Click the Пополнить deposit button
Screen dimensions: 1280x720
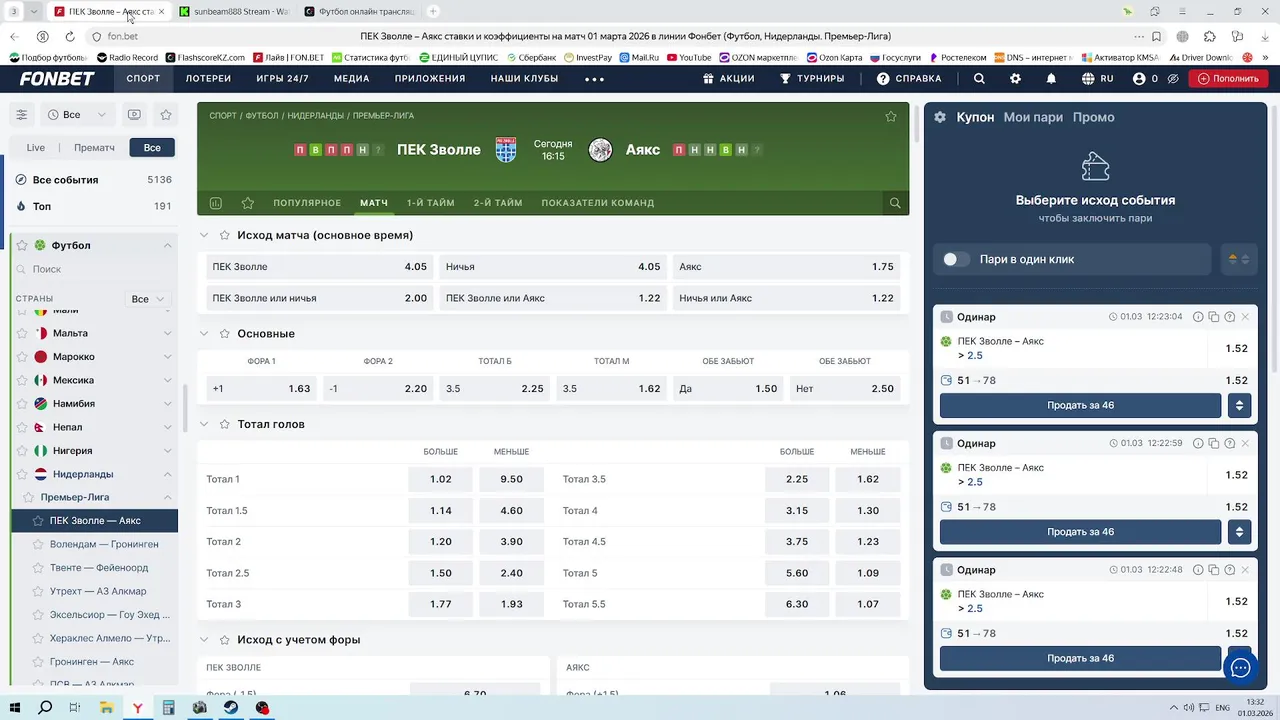pyautogui.click(x=1228, y=79)
